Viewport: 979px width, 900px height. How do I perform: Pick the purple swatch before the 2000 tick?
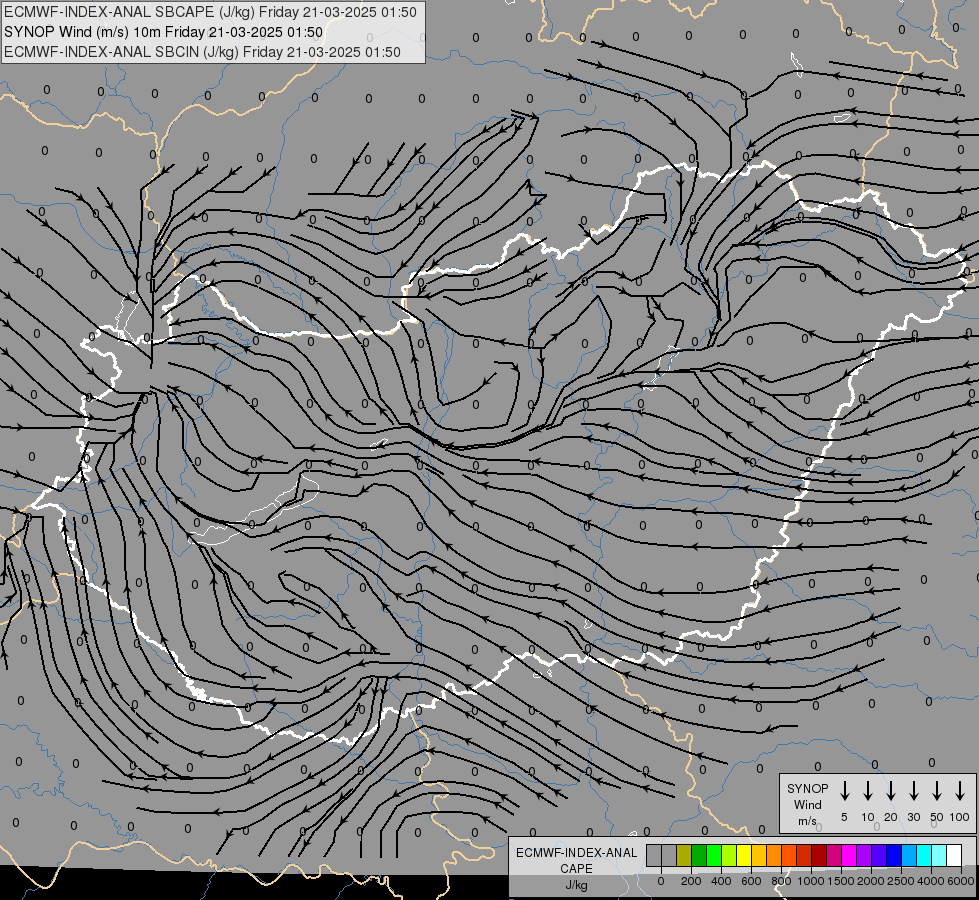click(863, 855)
